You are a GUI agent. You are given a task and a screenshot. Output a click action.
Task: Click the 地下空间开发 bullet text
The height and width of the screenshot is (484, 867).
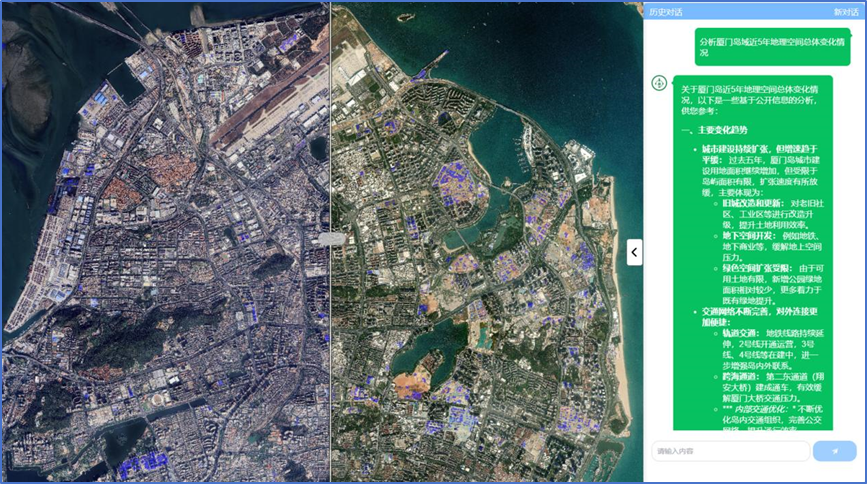click(748, 236)
